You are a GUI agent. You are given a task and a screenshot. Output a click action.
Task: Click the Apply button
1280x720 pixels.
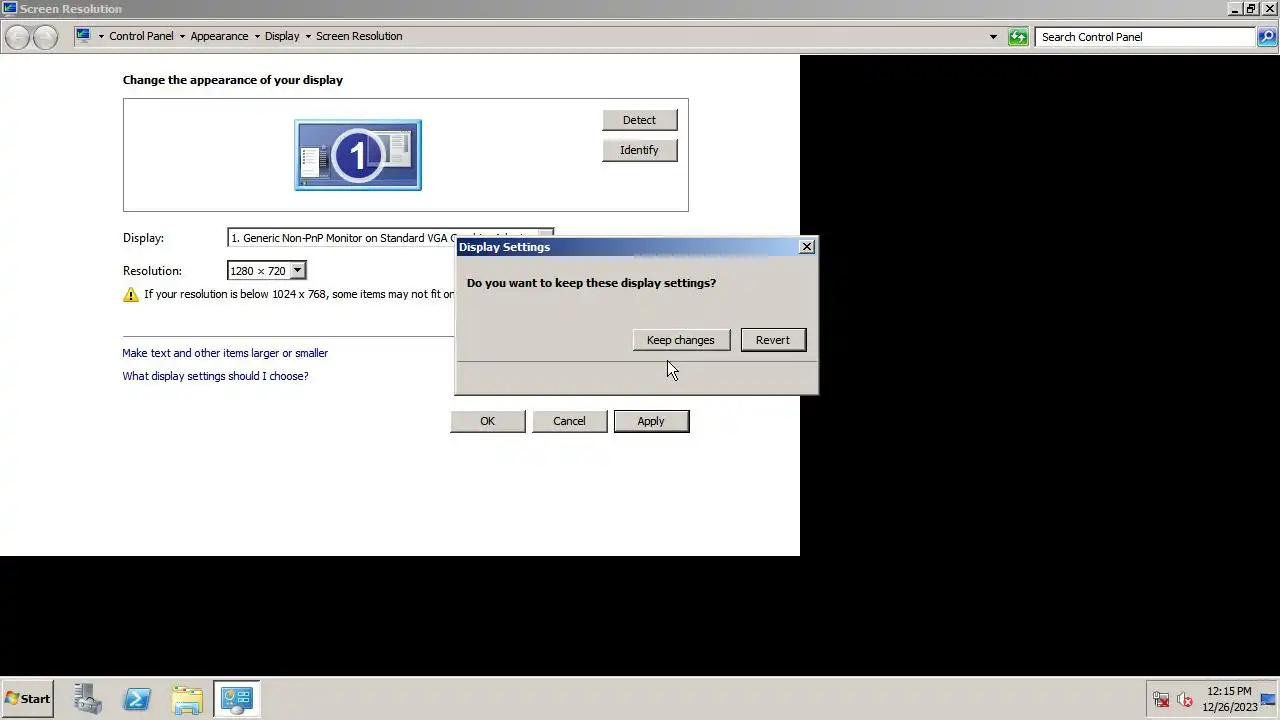[651, 421]
